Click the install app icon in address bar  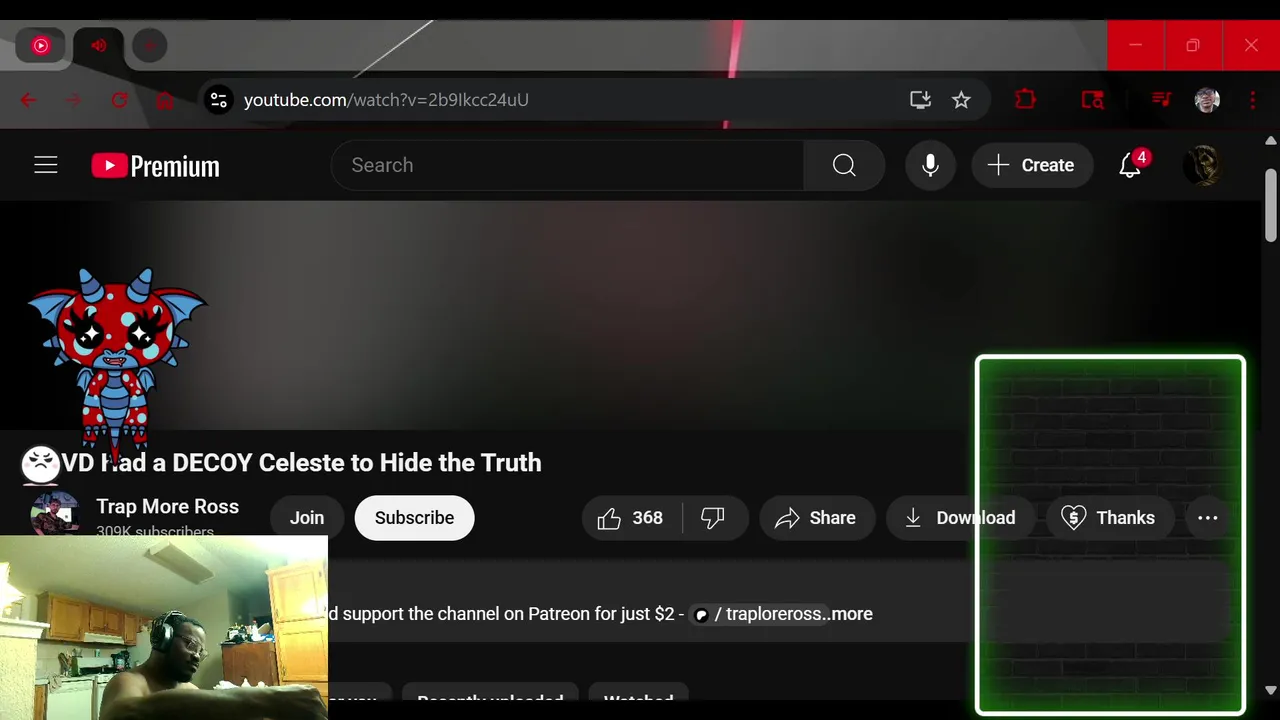pyautogui.click(x=920, y=99)
